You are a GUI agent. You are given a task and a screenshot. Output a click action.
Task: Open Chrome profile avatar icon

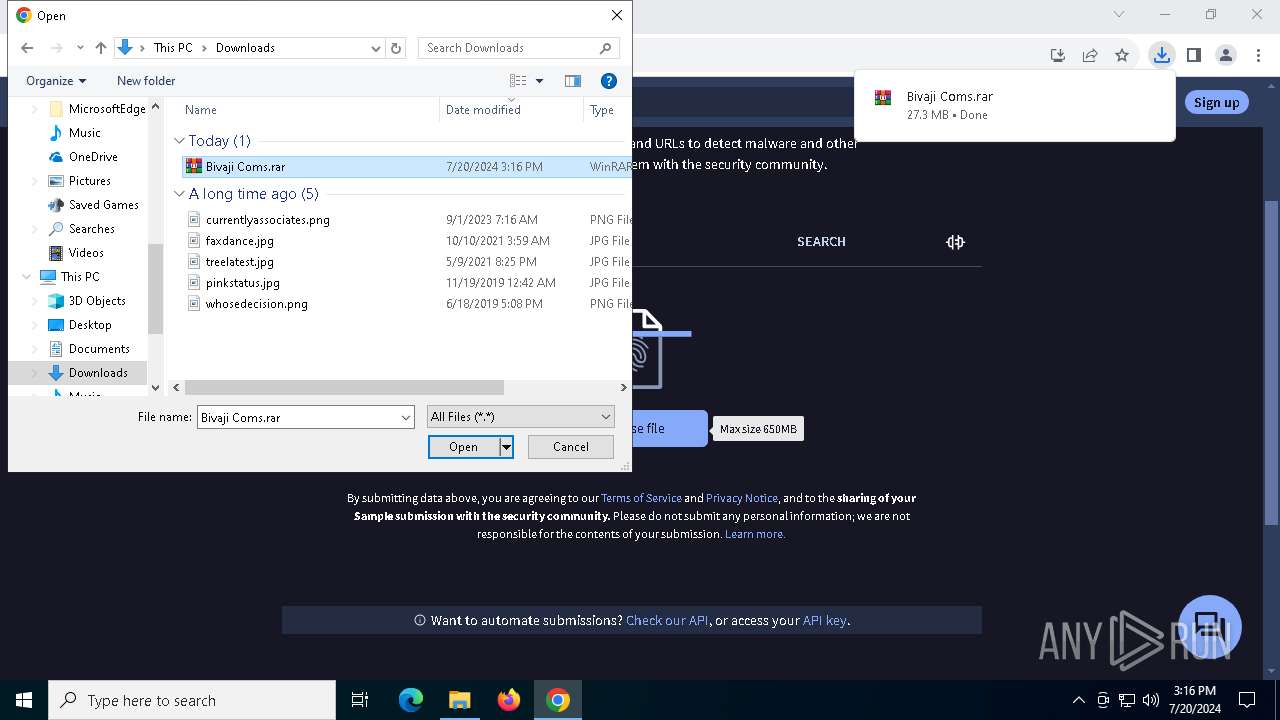tap(1226, 55)
